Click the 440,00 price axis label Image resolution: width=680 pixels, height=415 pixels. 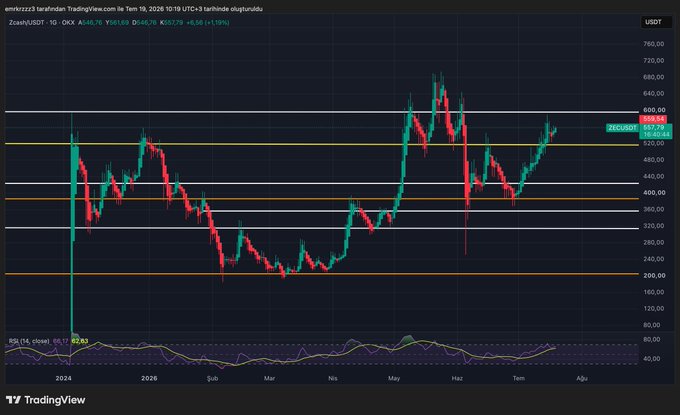point(654,176)
